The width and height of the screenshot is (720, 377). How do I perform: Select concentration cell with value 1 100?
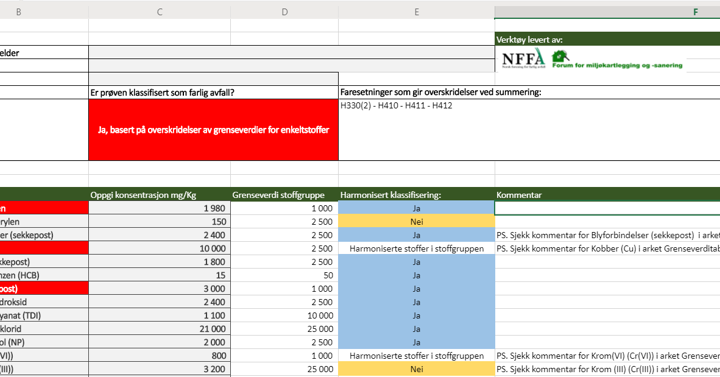pos(159,315)
